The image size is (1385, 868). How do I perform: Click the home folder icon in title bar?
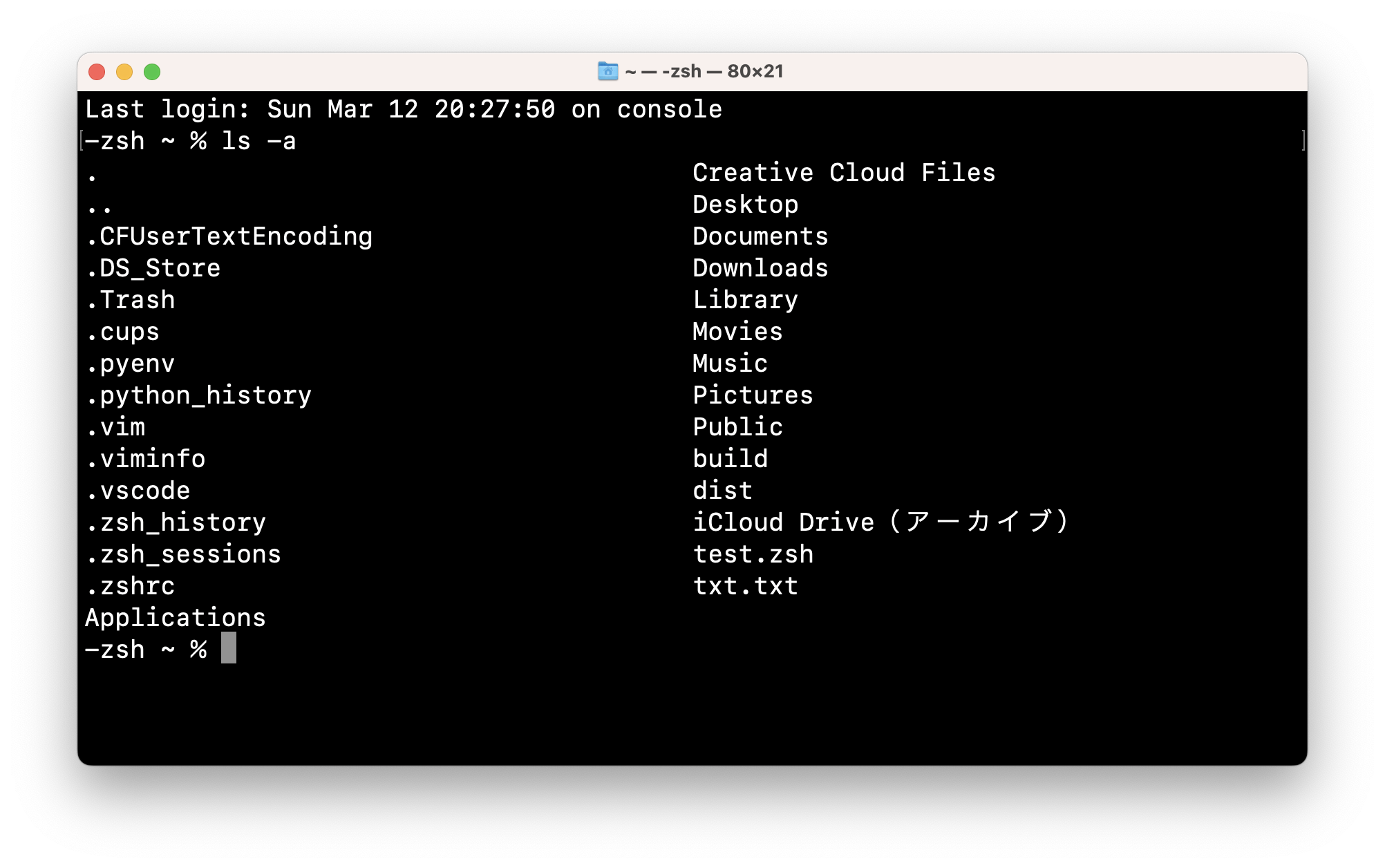(607, 71)
